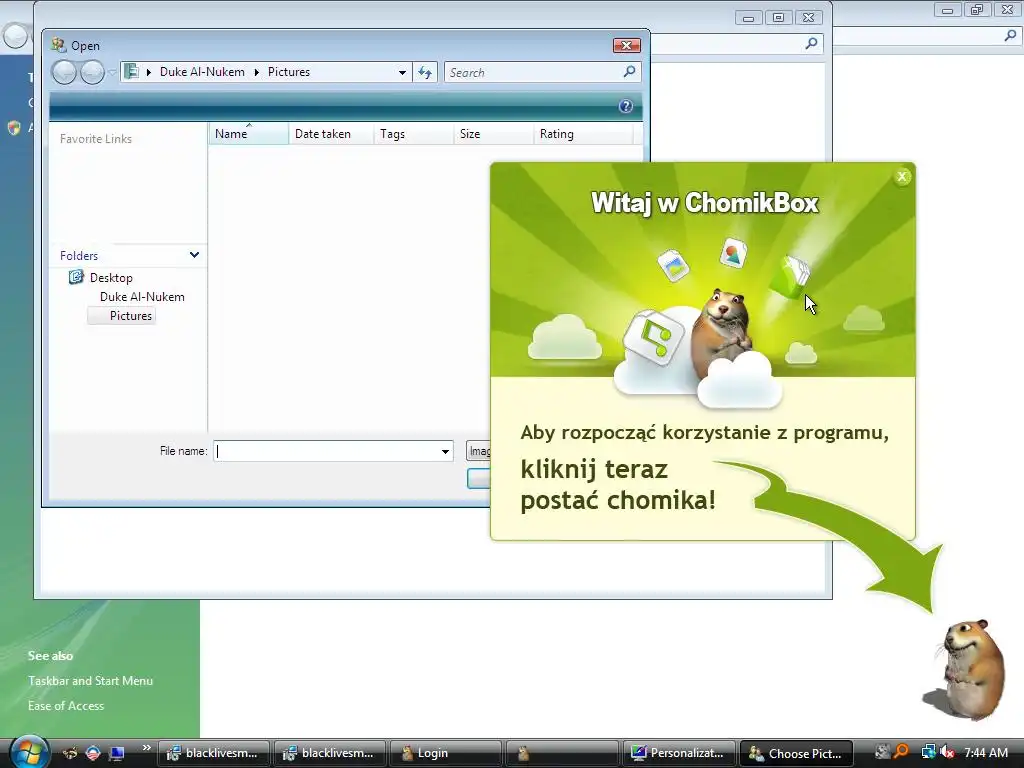1024x768 pixels.
Task: Switch to the first blacklivesm... taskbar button
Action: point(214,753)
